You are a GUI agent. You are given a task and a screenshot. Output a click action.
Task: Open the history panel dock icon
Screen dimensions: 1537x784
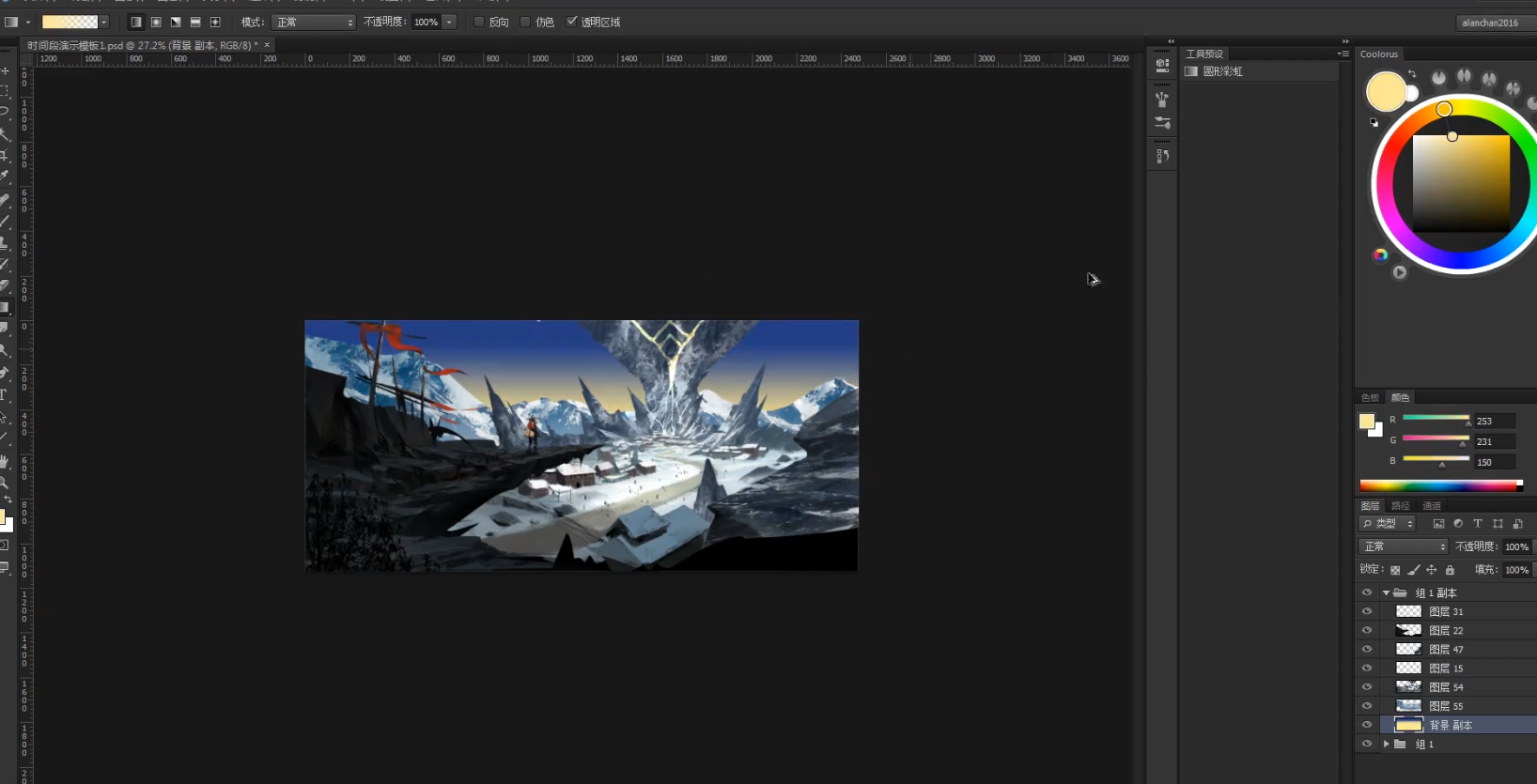pyautogui.click(x=1162, y=156)
